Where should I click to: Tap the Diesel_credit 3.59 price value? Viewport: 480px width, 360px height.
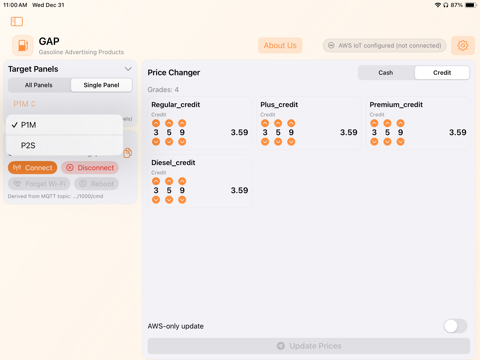point(239,190)
